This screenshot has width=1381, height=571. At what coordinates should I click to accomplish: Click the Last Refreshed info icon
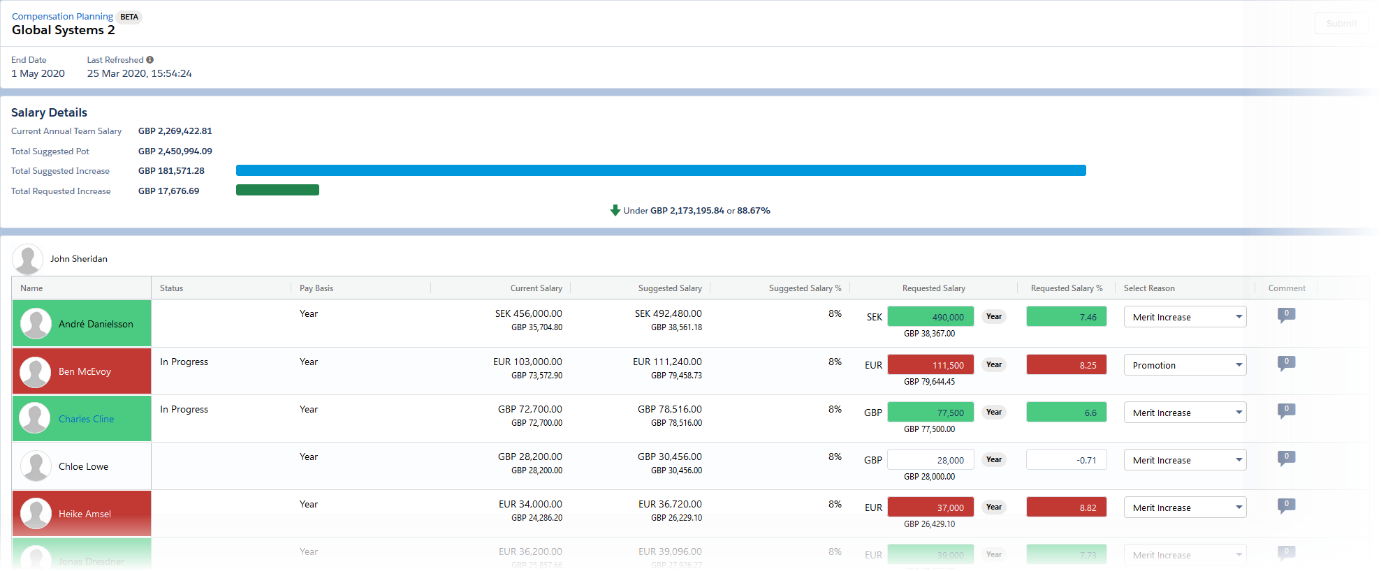[150, 60]
